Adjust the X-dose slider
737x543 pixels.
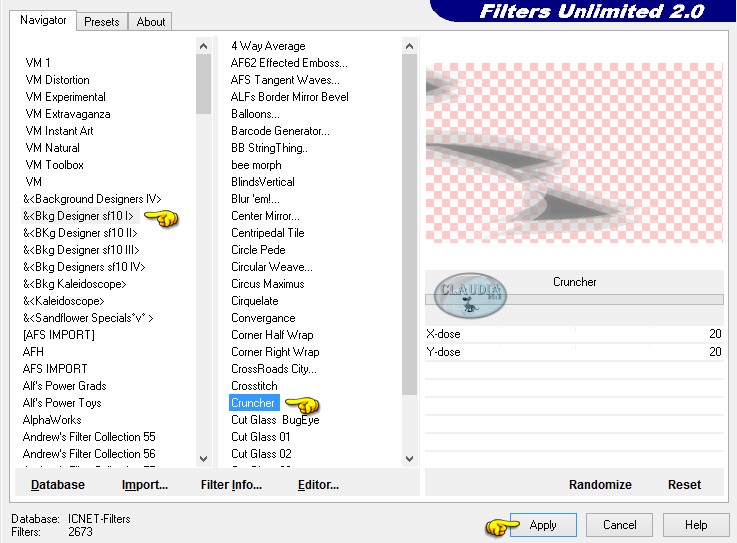574,334
